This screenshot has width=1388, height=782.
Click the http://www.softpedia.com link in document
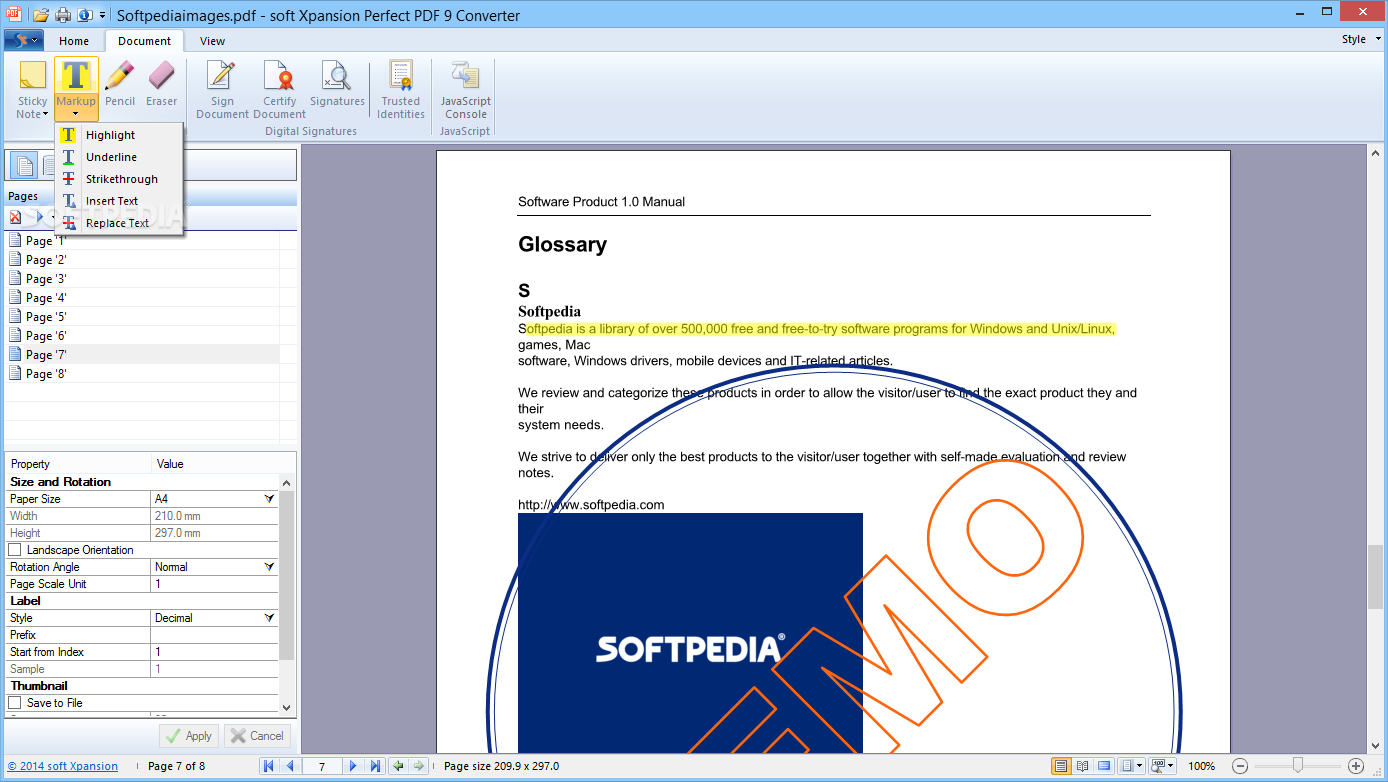coord(591,505)
